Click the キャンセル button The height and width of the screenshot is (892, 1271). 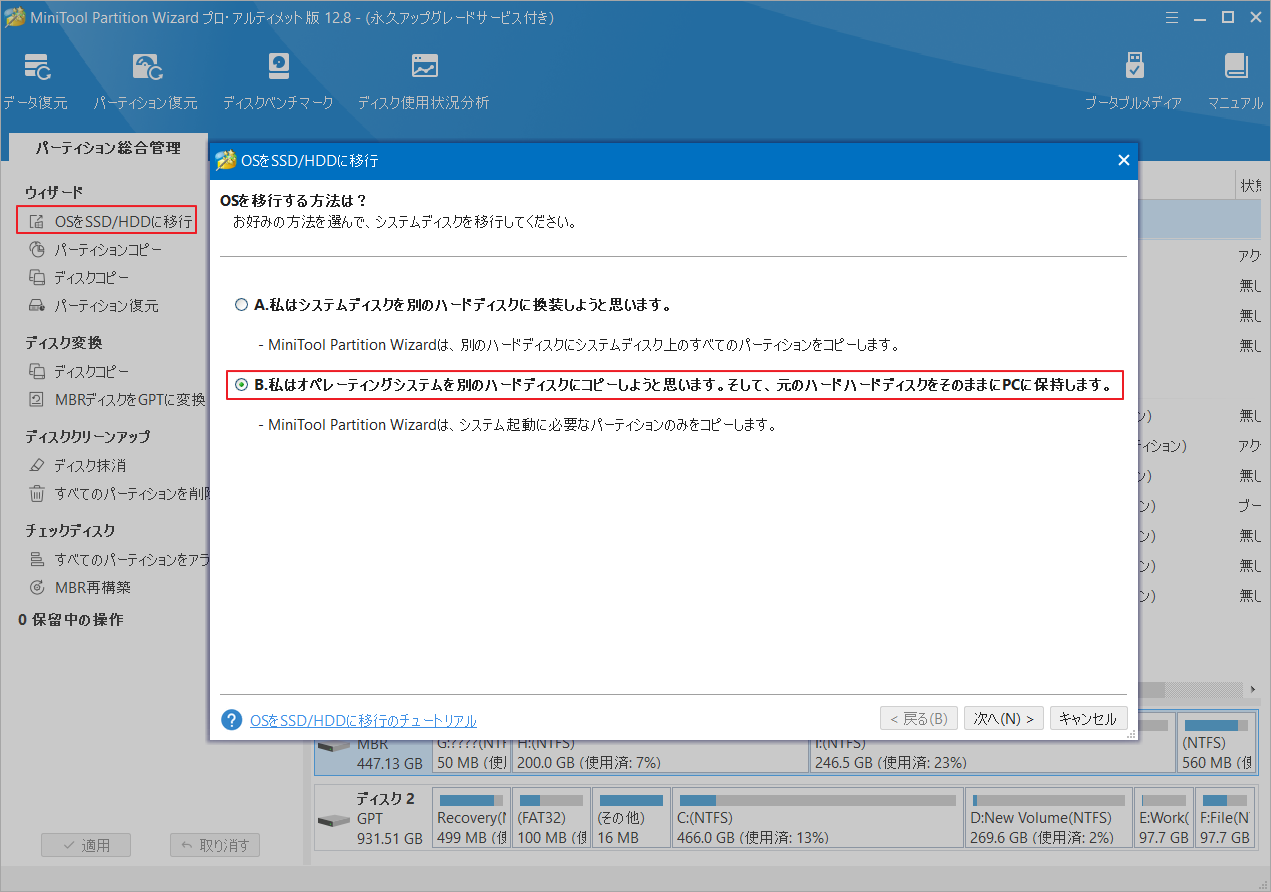coord(1088,717)
